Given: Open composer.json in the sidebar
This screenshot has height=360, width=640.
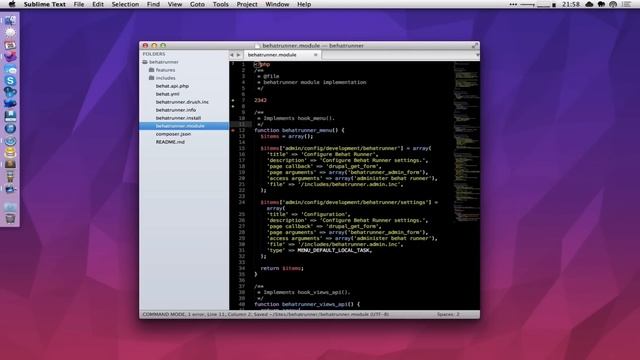Looking at the screenshot, I should coord(173,134).
